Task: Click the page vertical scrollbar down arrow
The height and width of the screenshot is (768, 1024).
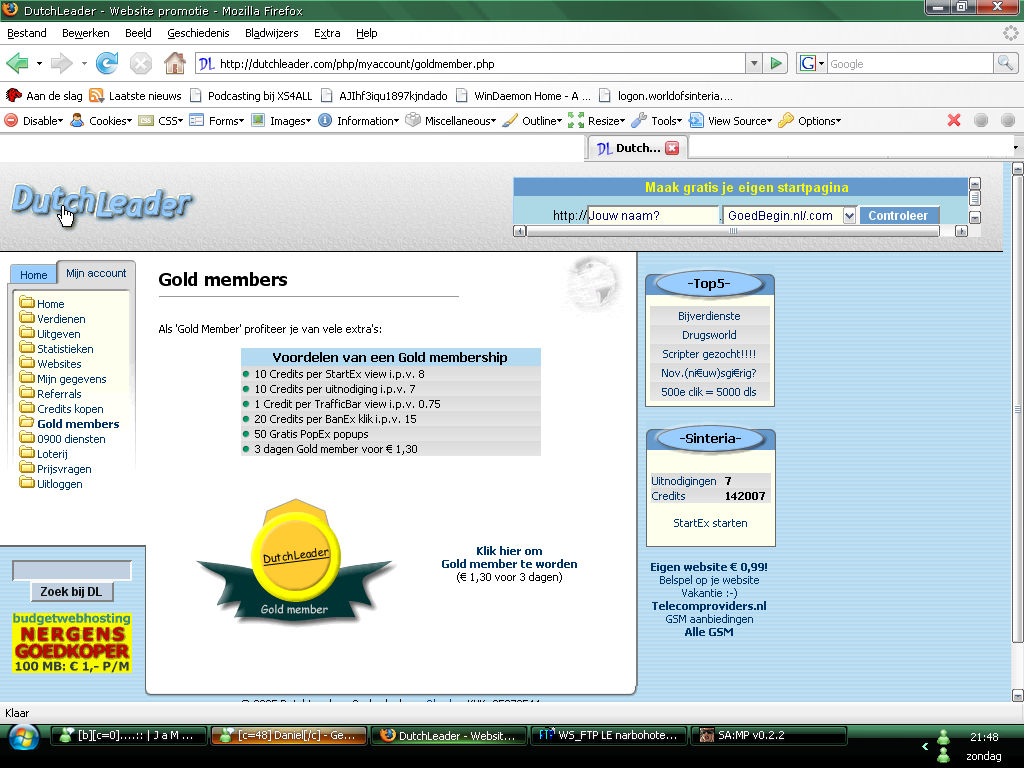Action: coord(1017,695)
